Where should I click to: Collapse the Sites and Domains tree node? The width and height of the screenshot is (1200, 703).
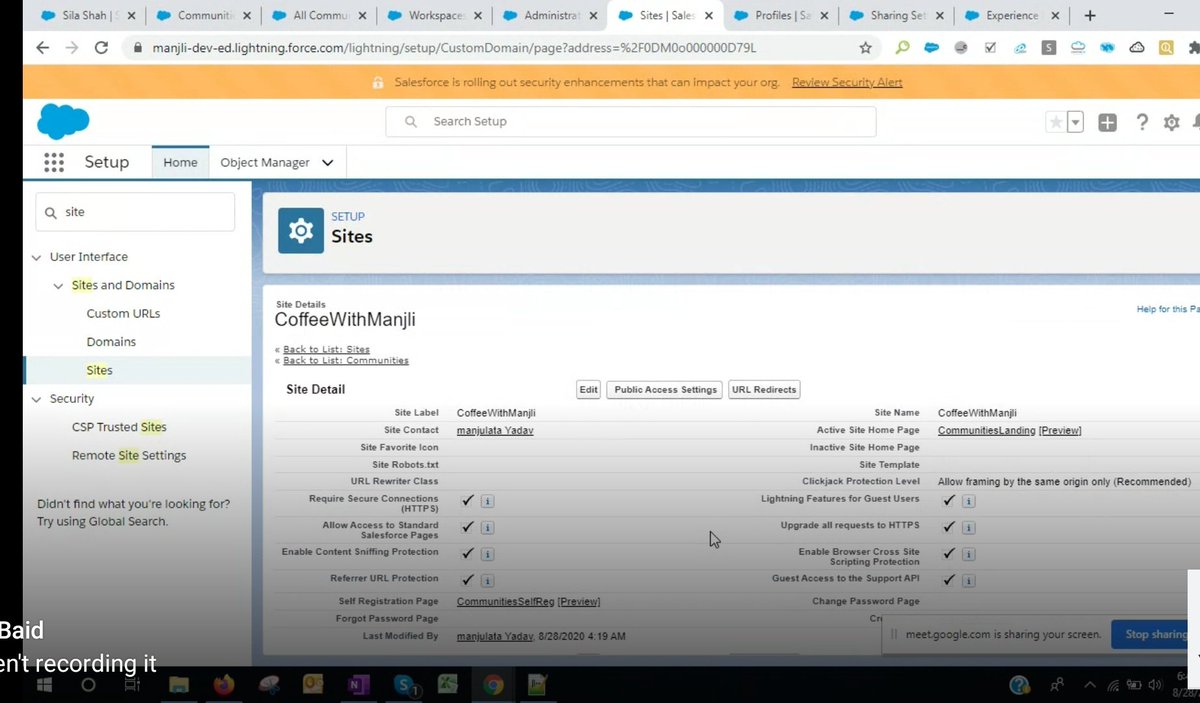click(x=58, y=286)
